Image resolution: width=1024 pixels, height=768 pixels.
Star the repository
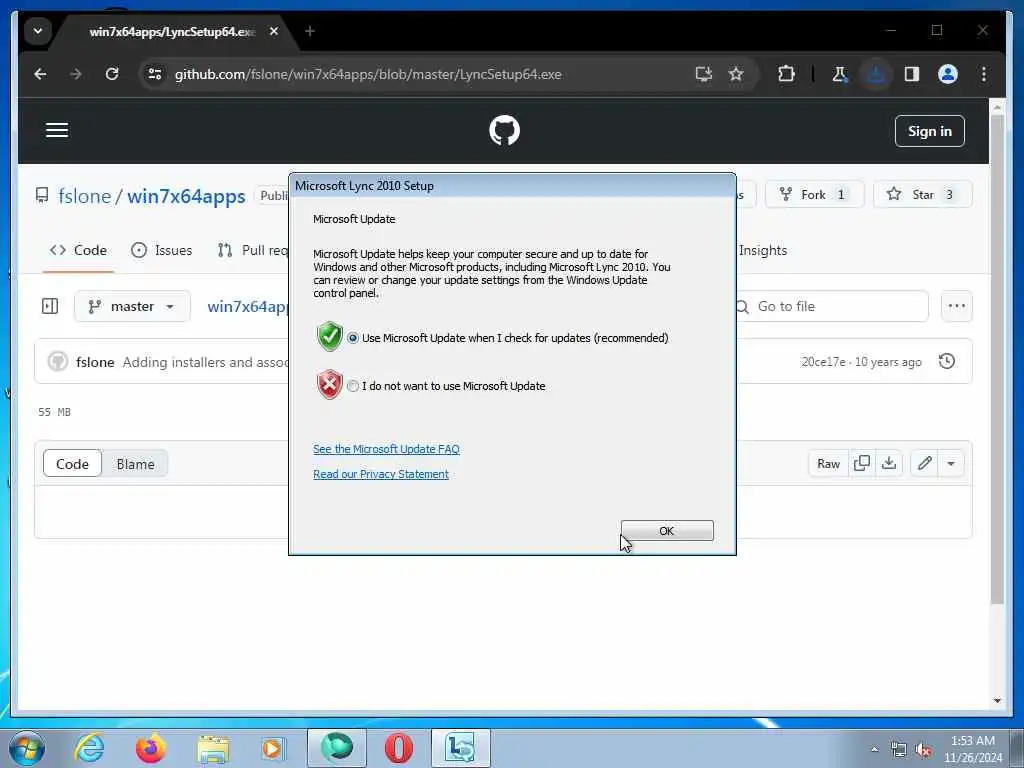tap(922, 195)
